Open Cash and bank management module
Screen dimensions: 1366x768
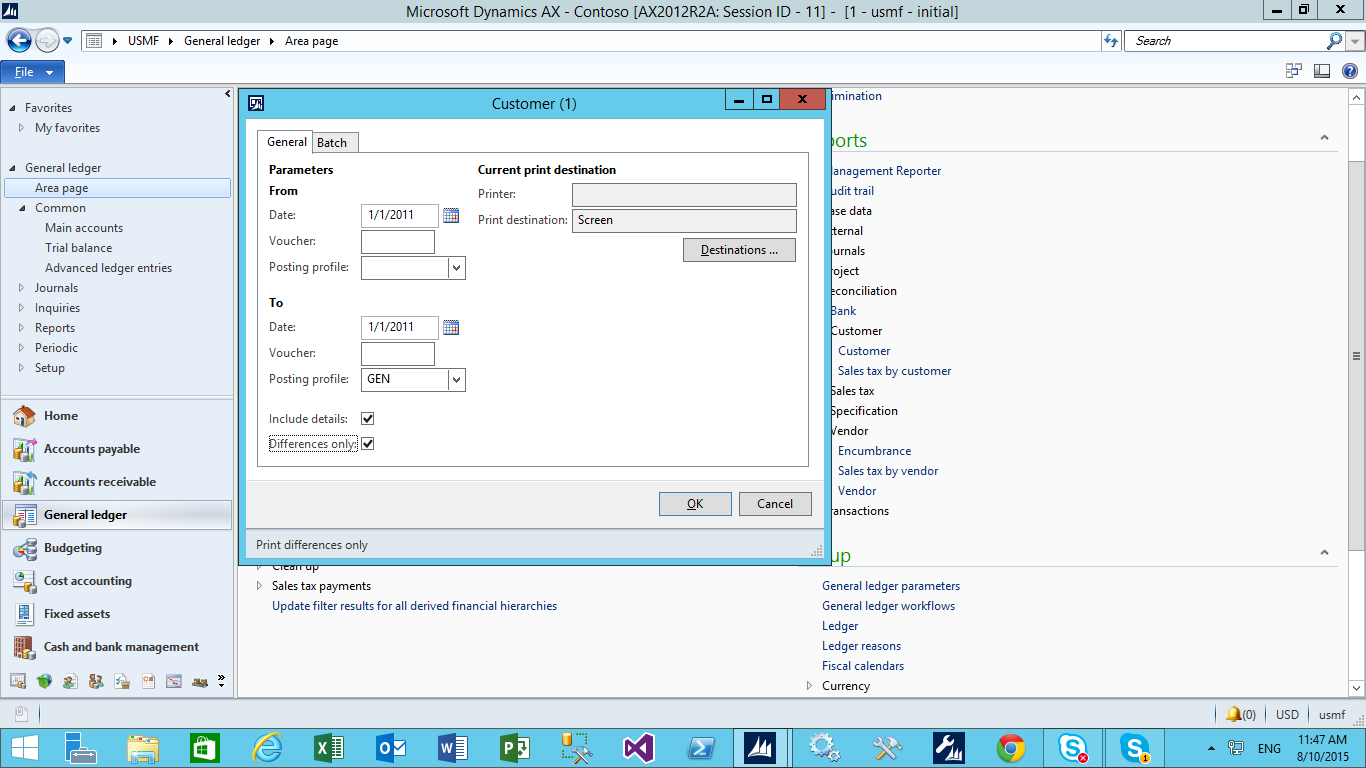coord(121,647)
